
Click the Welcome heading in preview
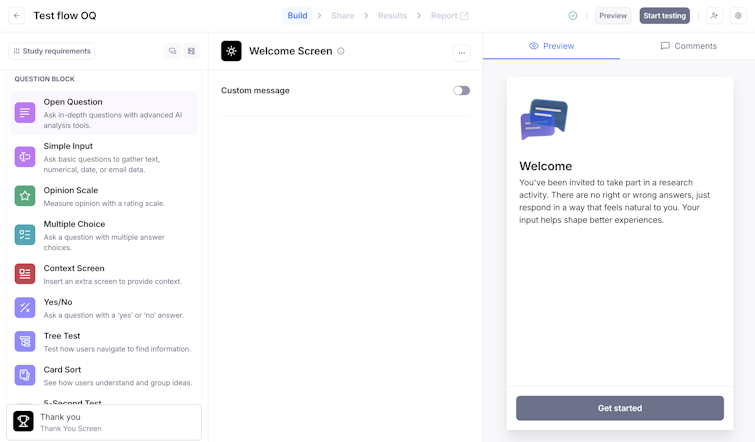[546, 166]
